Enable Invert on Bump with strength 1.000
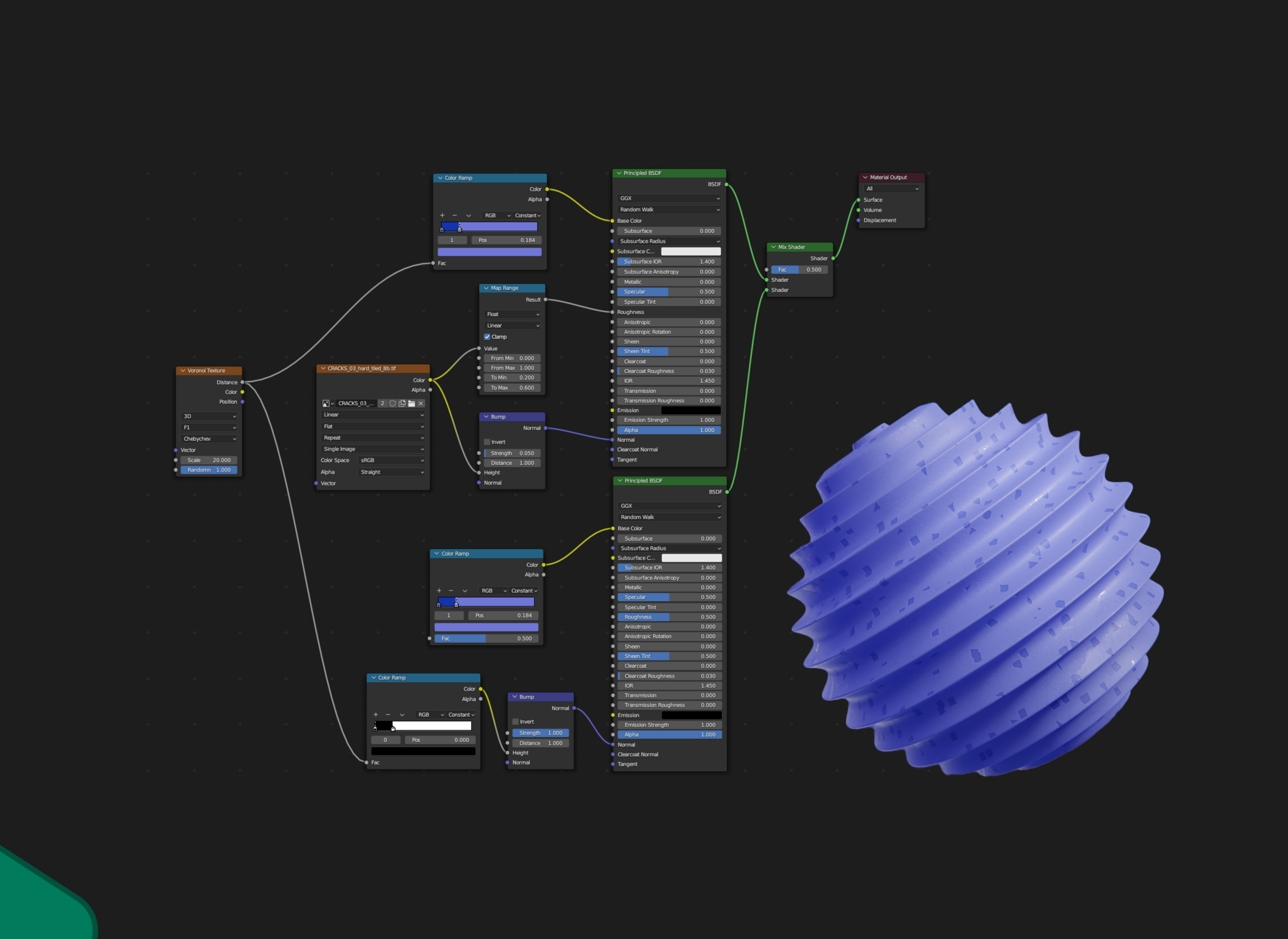Viewport: 1288px width, 939px height. pyautogui.click(x=516, y=722)
